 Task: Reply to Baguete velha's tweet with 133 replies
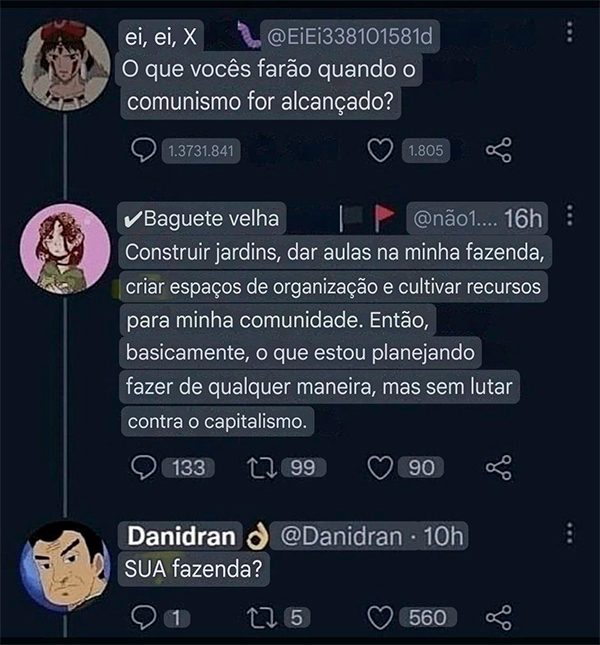point(143,468)
